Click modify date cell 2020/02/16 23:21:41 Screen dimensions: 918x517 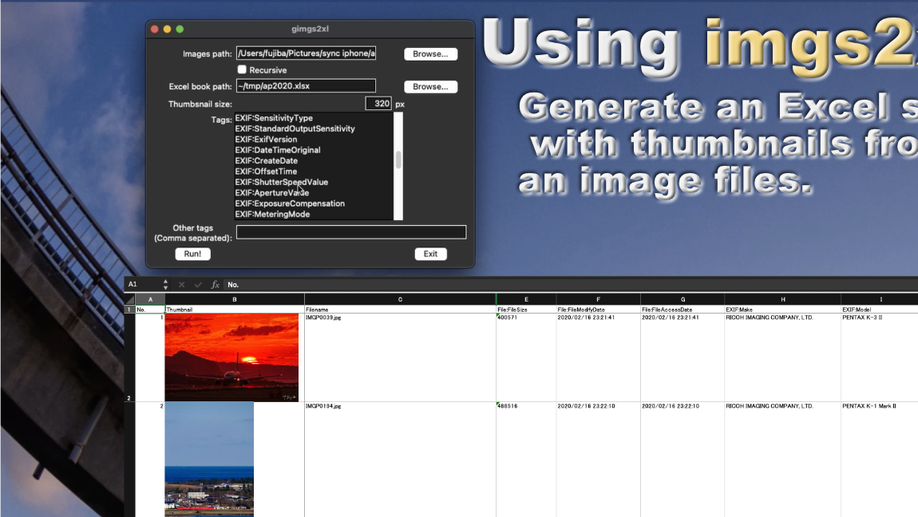point(598,358)
